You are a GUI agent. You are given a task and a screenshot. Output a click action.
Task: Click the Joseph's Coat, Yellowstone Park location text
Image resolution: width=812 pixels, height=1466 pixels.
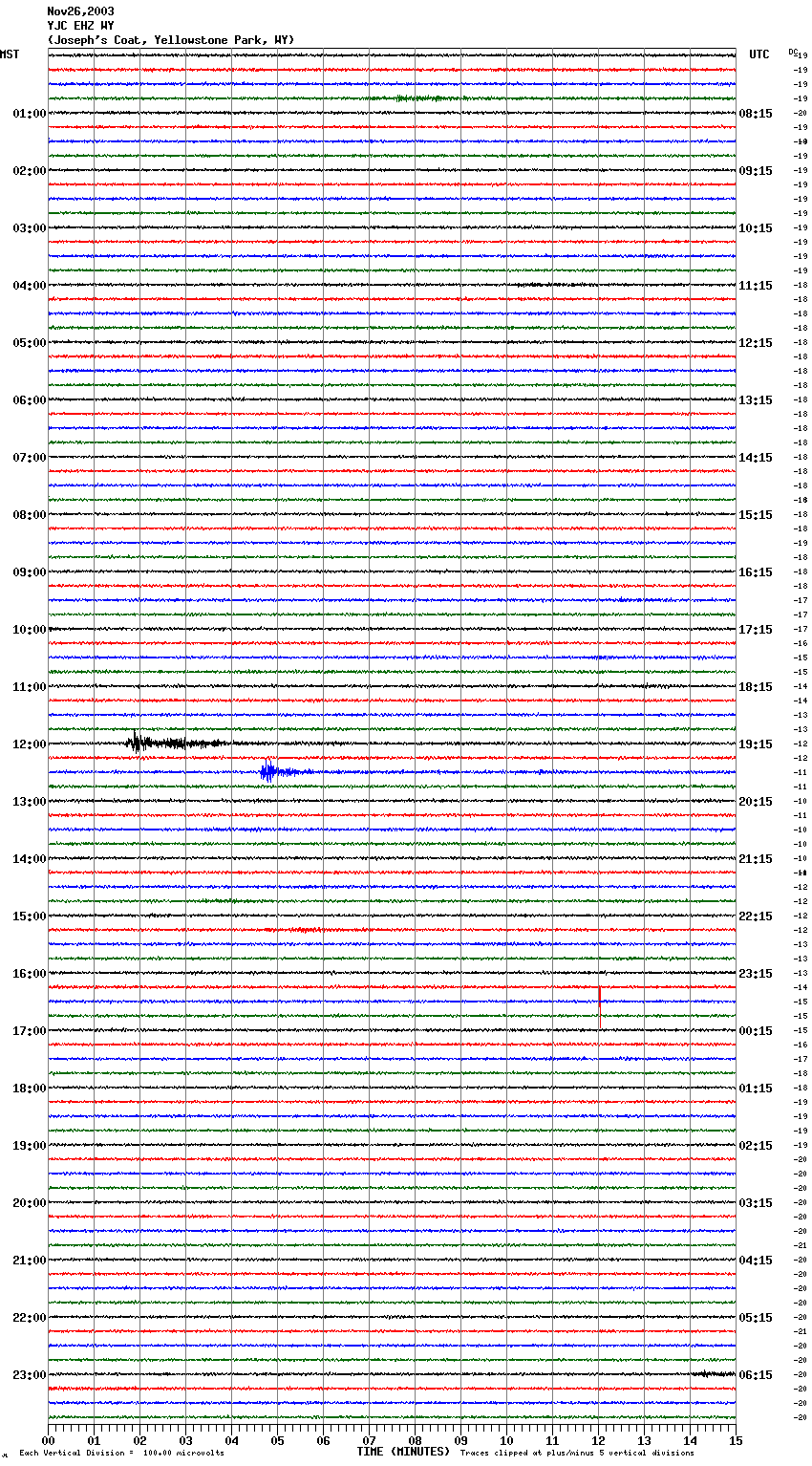coord(171,40)
